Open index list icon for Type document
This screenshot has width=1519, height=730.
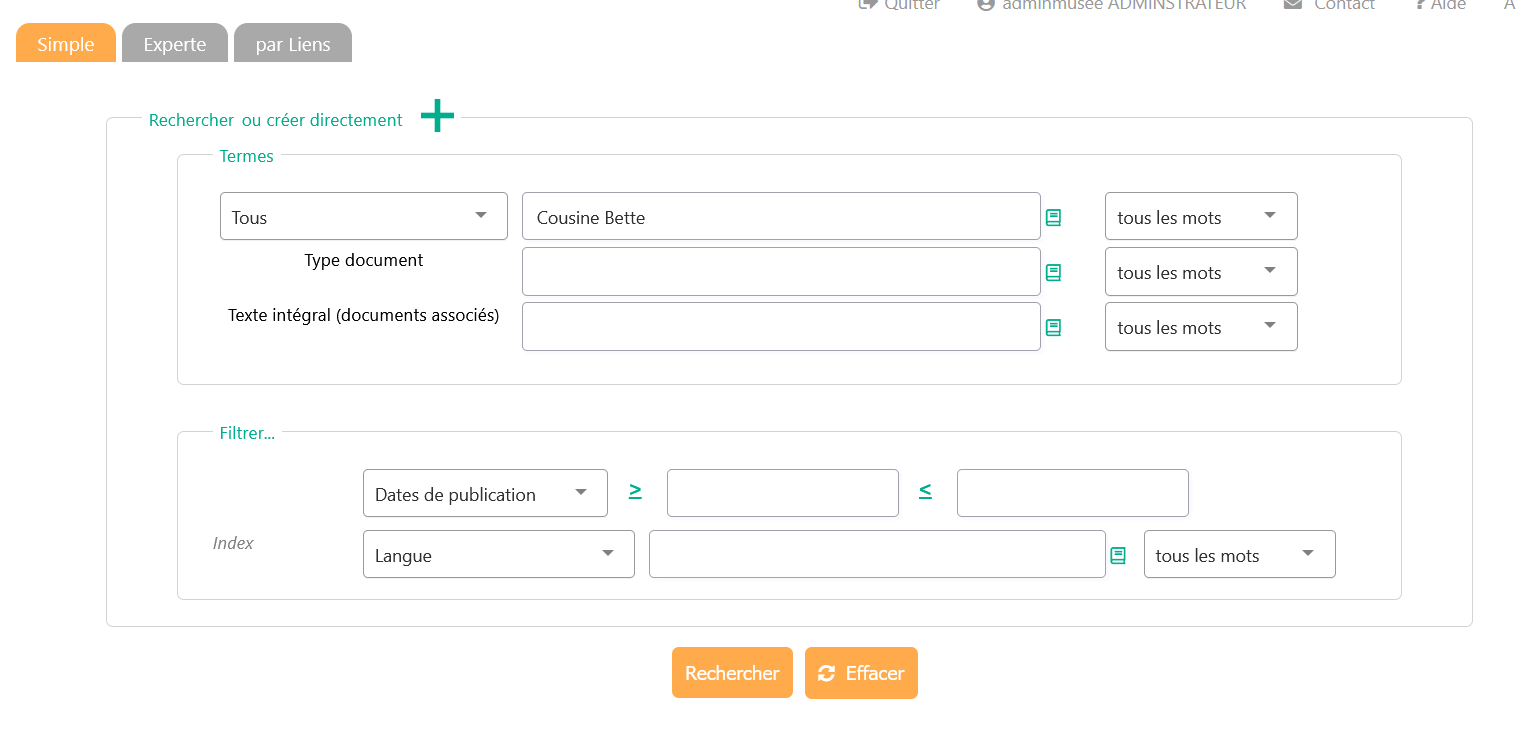coord(1053,272)
